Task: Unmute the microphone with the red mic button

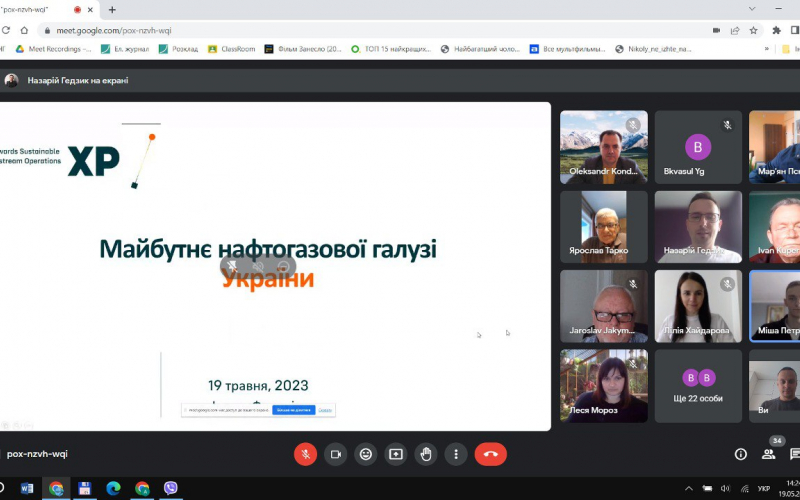Action: click(x=305, y=454)
